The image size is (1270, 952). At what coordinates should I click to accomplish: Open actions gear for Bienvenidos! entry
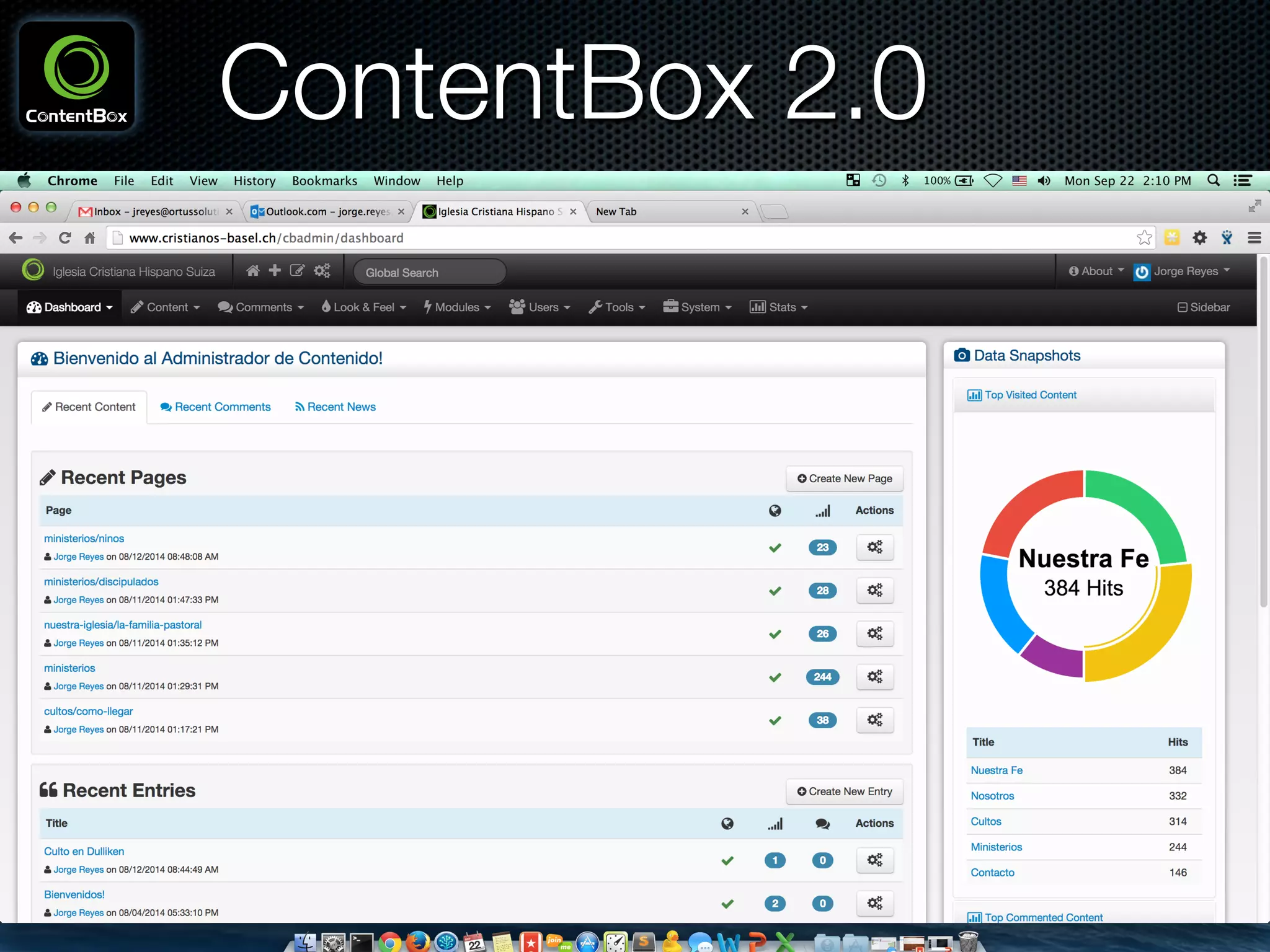(874, 904)
